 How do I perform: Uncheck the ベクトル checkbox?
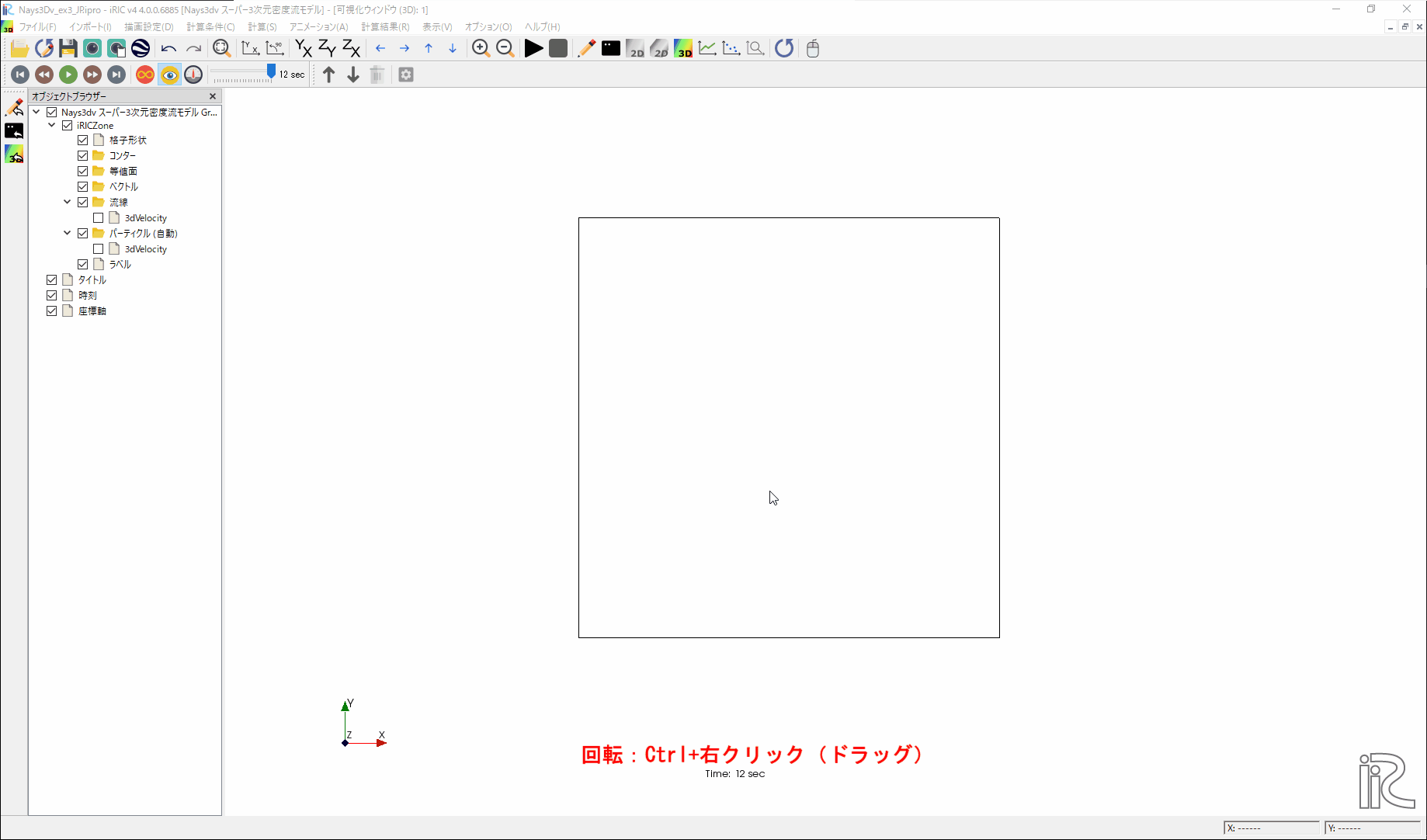[x=83, y=187]
